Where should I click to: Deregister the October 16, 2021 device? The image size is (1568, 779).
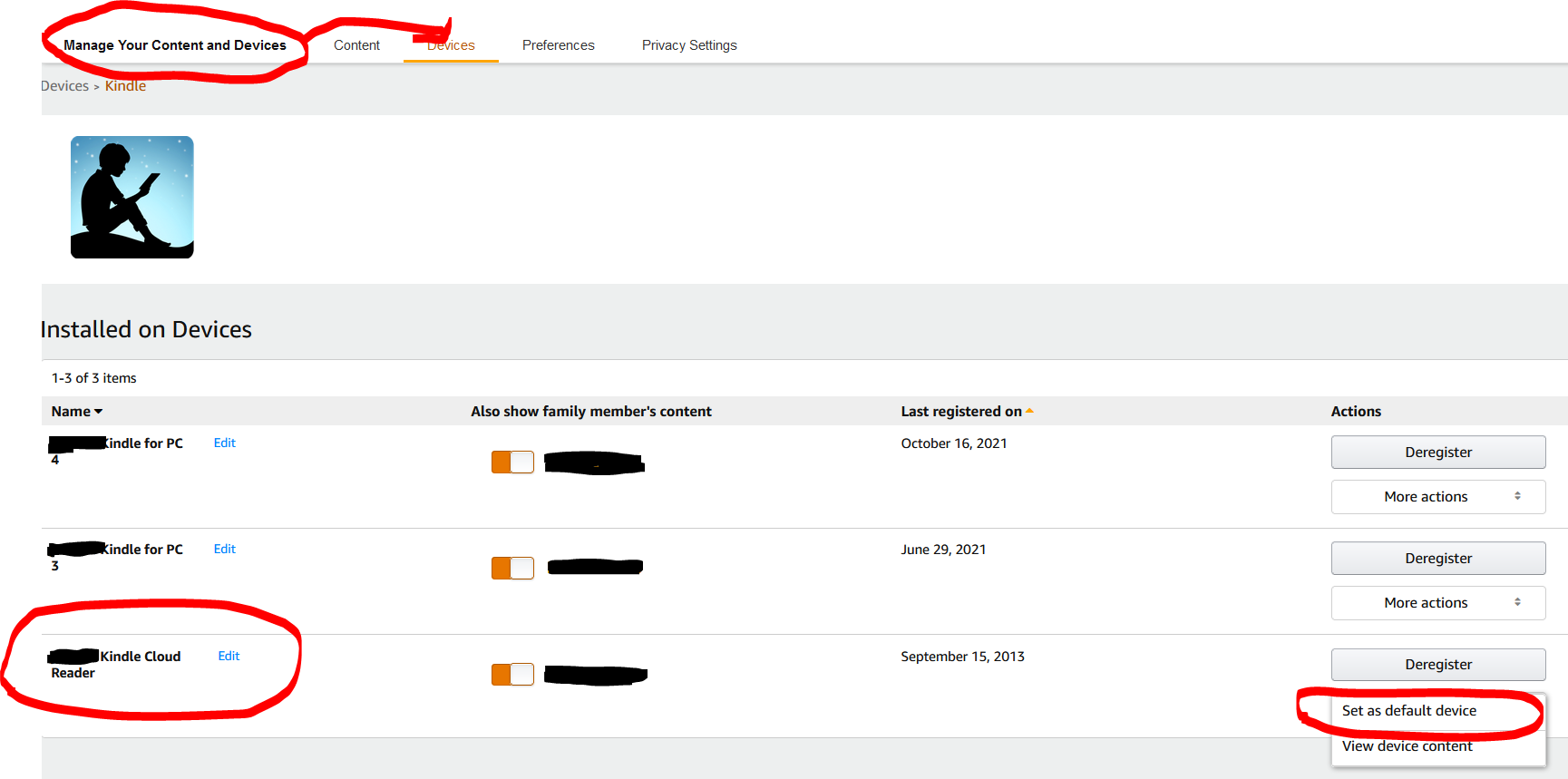click(1438, 453)
